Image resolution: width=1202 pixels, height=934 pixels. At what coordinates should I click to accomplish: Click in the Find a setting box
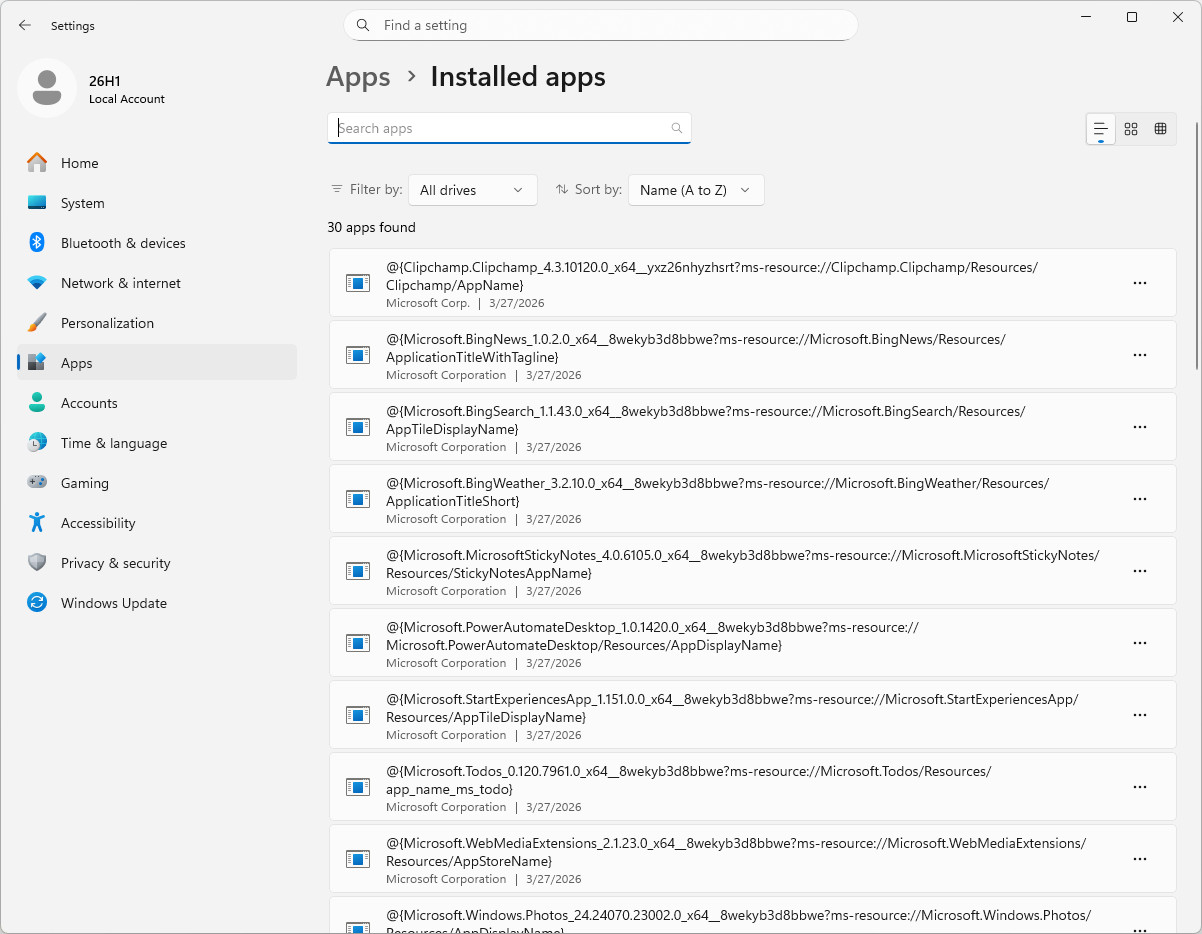click(x=601, y=25)
